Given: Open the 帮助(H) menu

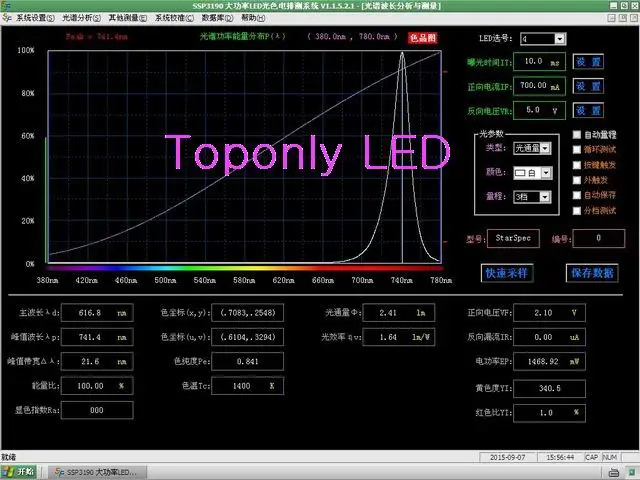Looking at the screenshot, I should pos(253,18).
